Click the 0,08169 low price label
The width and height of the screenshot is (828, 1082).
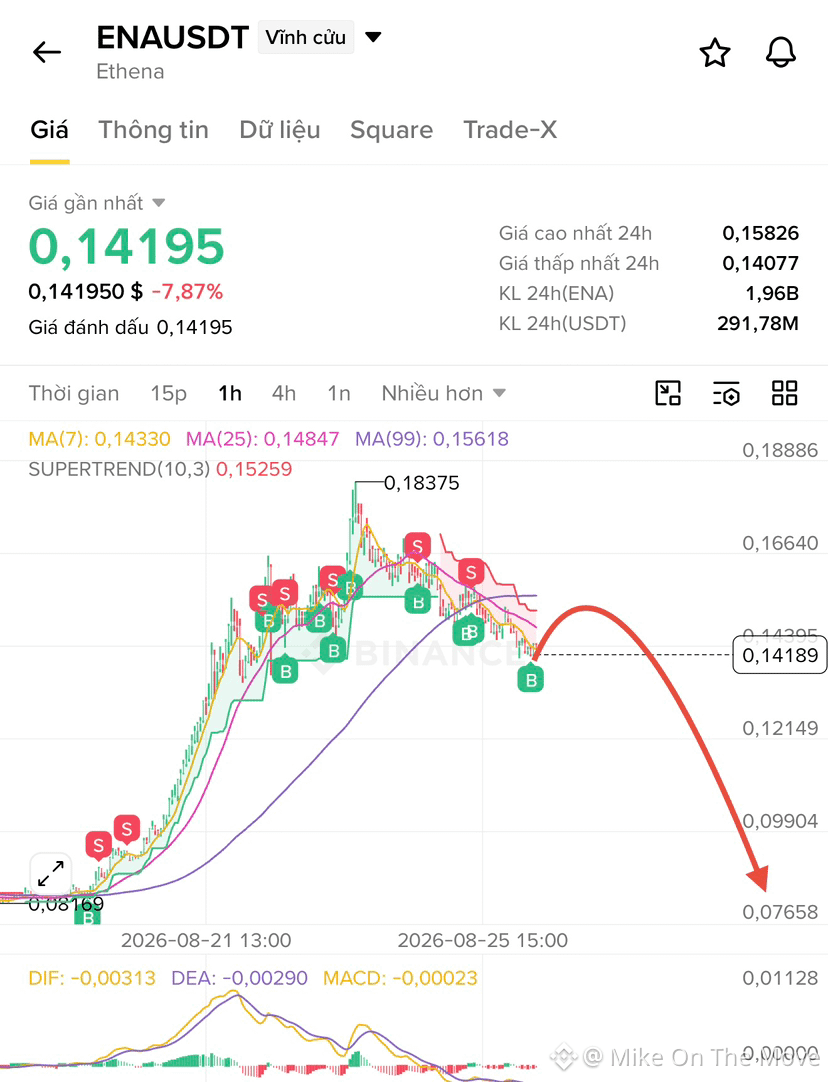tap(66, 903)
